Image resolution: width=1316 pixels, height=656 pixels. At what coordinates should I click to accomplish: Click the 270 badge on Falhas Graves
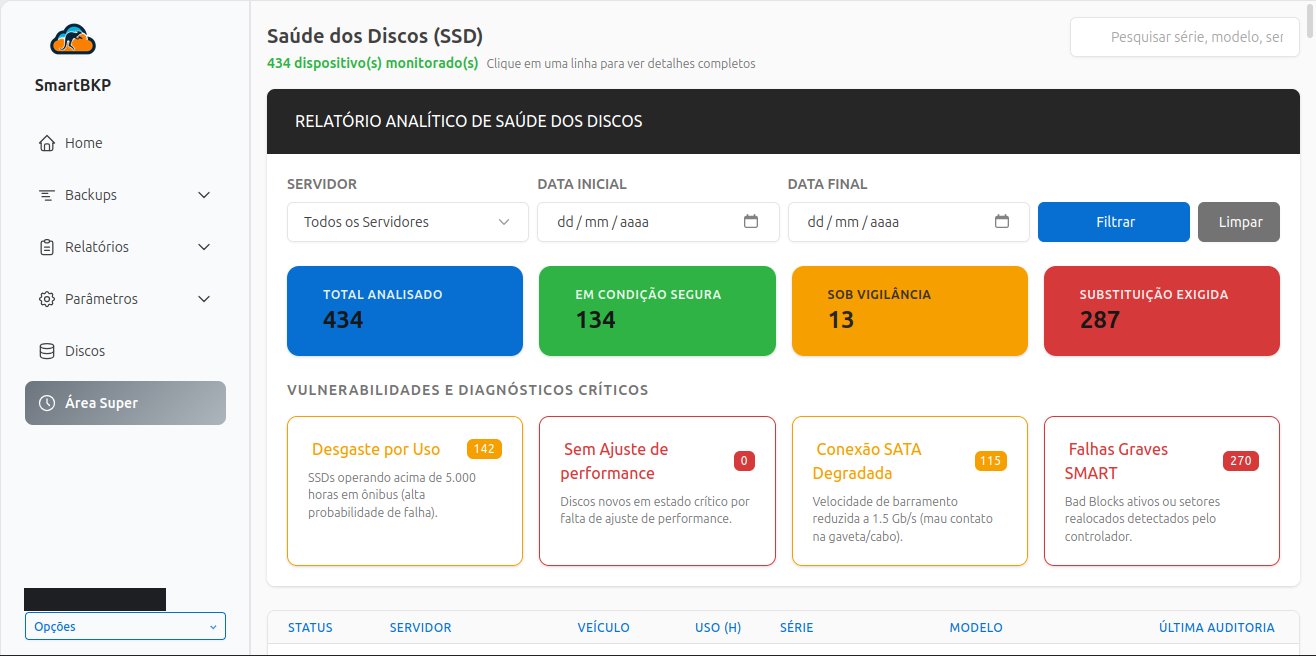pyautogui.click(x=1241, y=461)
